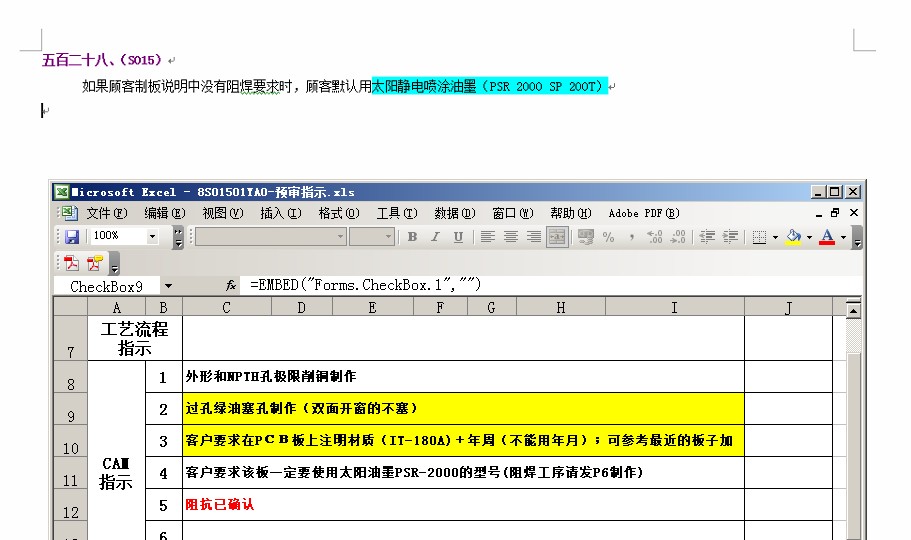Open the 文件(F) menu

(x=107, y=213)
